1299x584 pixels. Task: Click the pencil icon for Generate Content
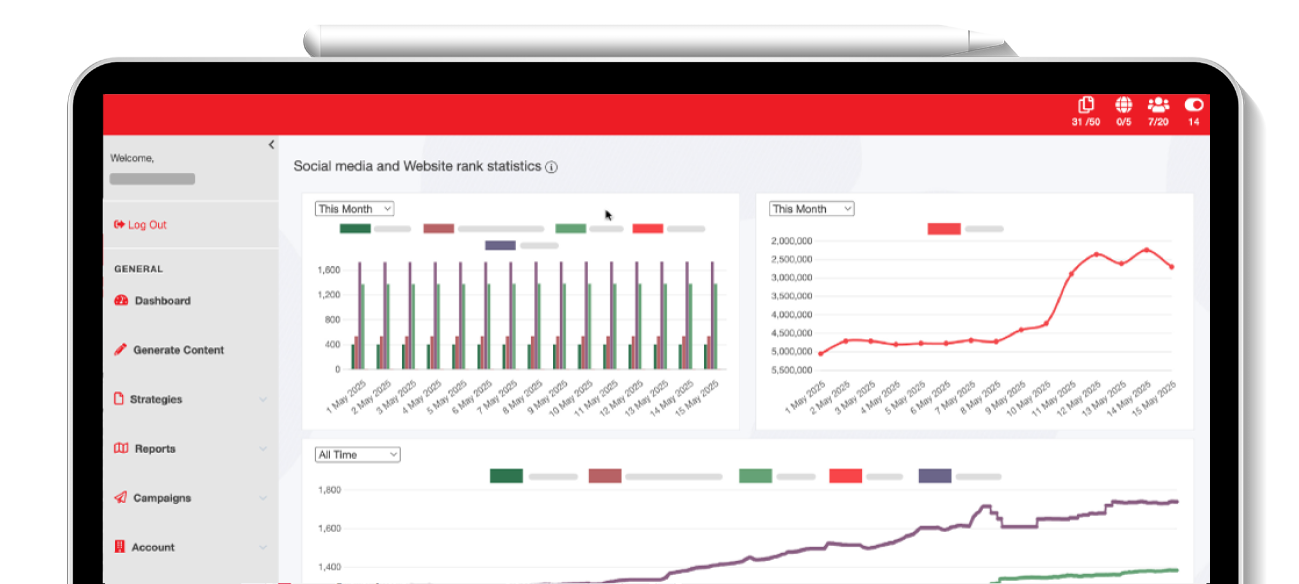(x=121, y=350)
